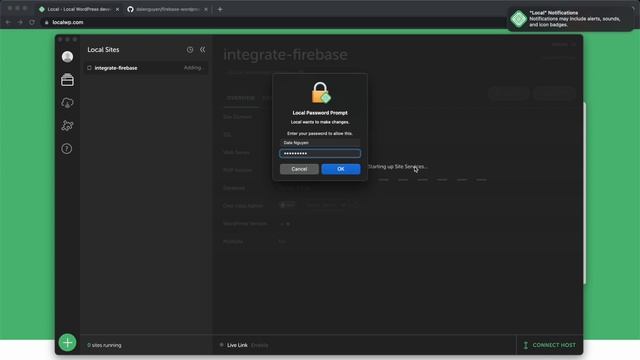The image size is (640, 360).
Task: Click the Dale Nguyen username field
Action: 320,143
